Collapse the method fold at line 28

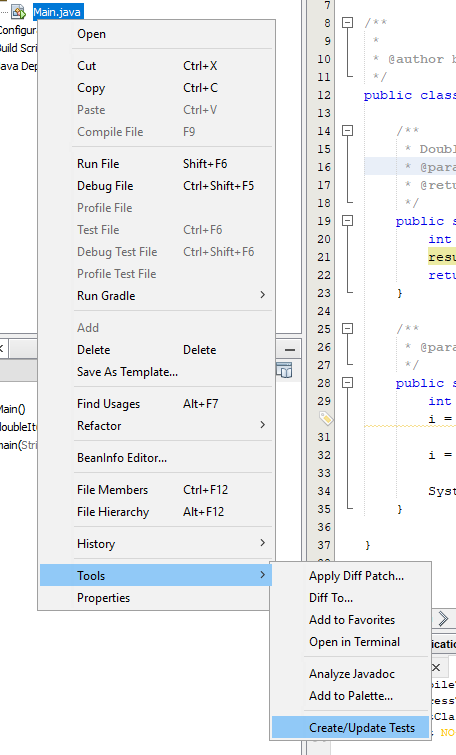[x=347, y=383]
